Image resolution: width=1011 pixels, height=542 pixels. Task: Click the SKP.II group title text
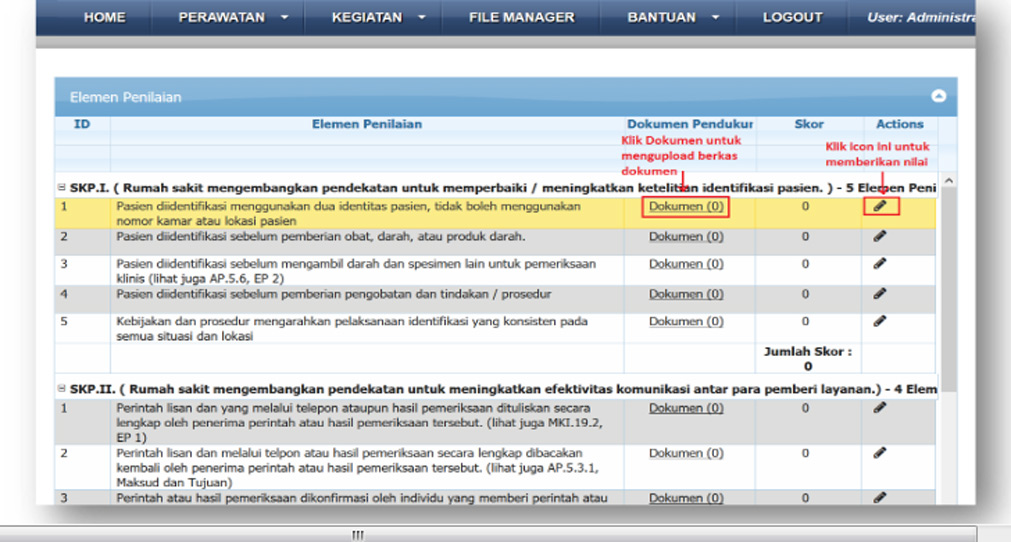503,389
